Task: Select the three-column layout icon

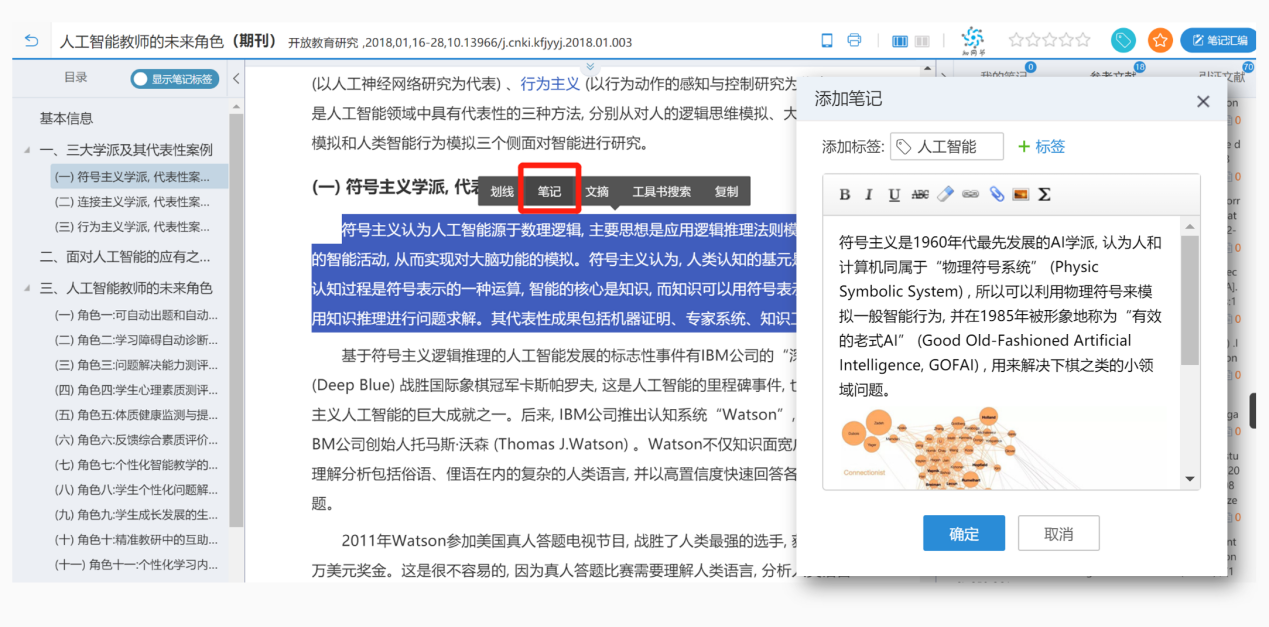Action: tap(899, 41)
